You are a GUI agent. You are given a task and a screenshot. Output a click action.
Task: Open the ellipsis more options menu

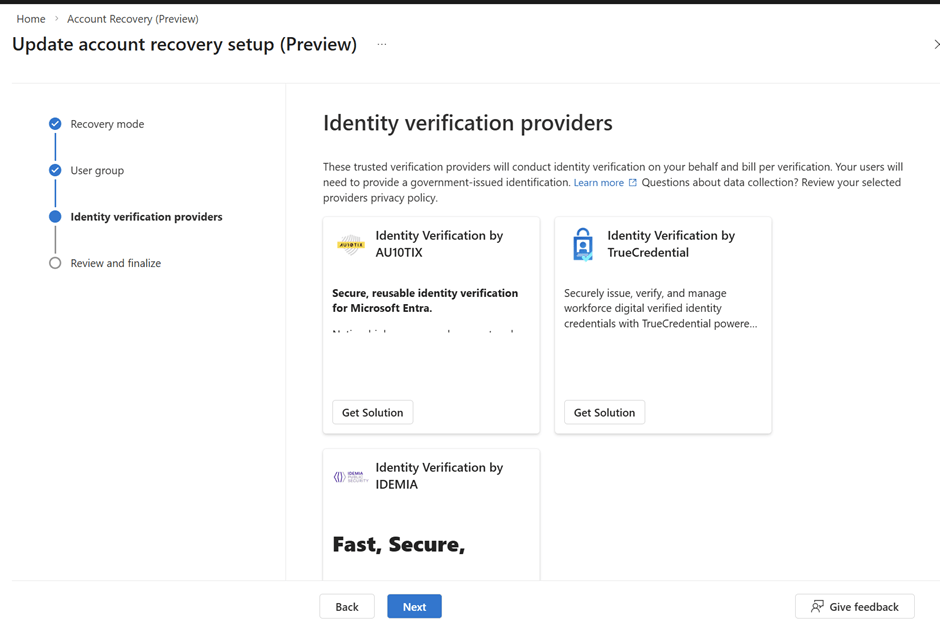tap(382, 44)
